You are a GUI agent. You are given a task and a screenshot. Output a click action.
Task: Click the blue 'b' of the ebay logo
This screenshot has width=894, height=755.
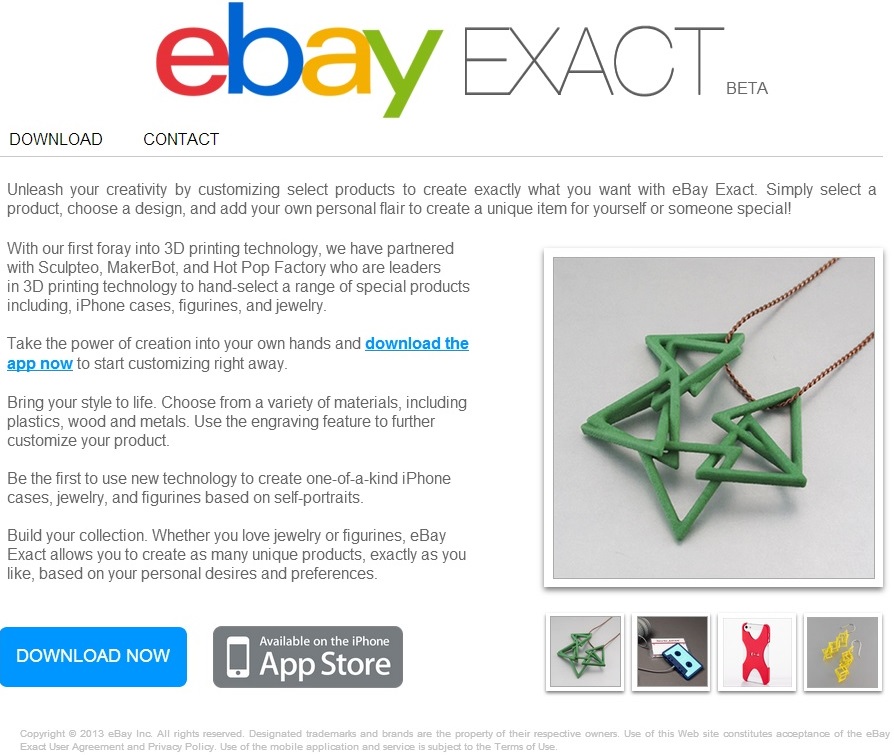click(x=263, y=50)
